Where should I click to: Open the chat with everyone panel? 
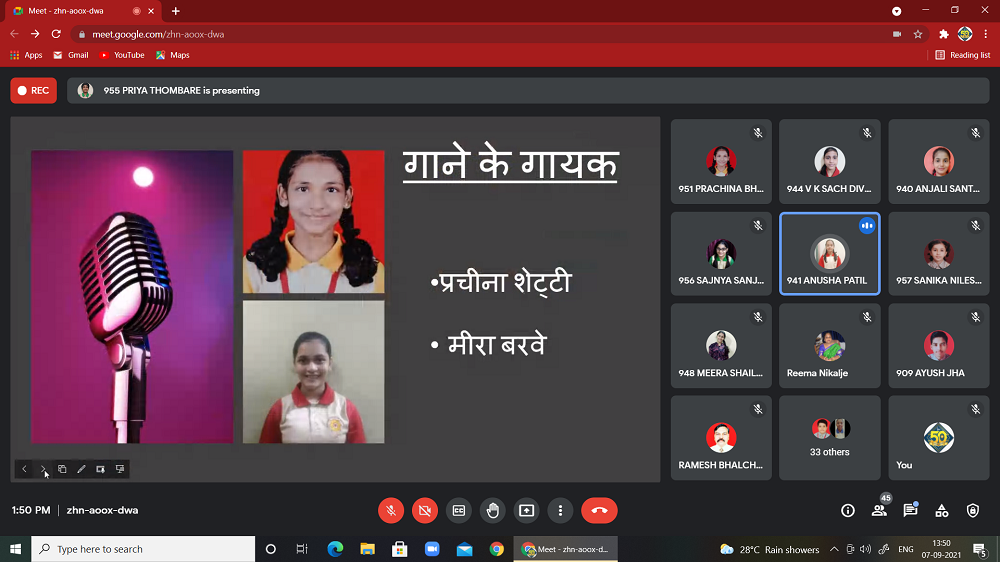[910, 510]
